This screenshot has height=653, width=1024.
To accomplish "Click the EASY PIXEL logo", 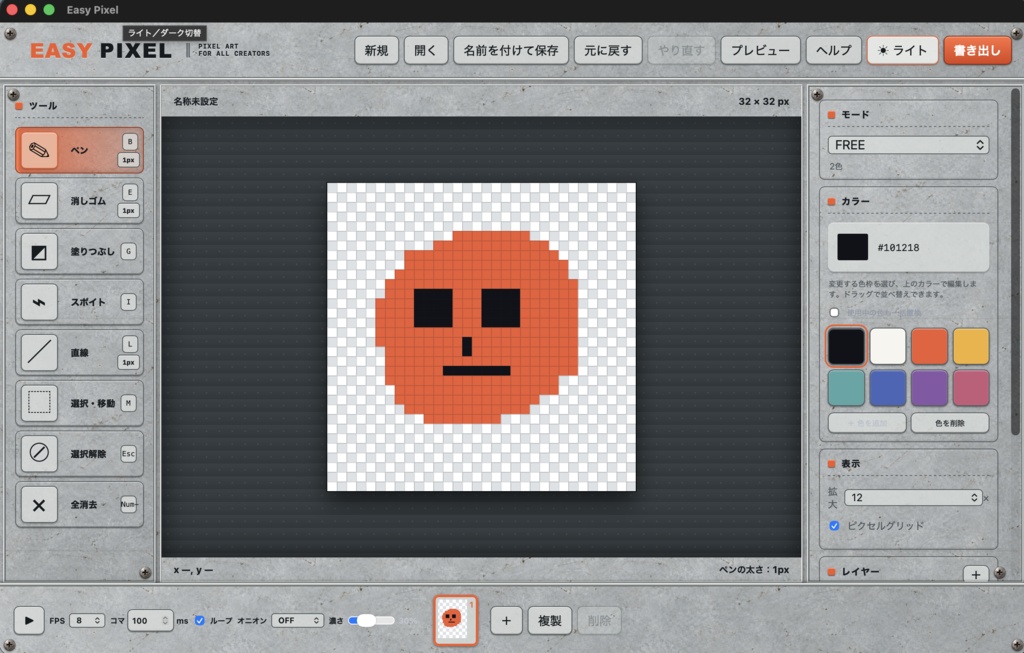I will pos(101,51).
